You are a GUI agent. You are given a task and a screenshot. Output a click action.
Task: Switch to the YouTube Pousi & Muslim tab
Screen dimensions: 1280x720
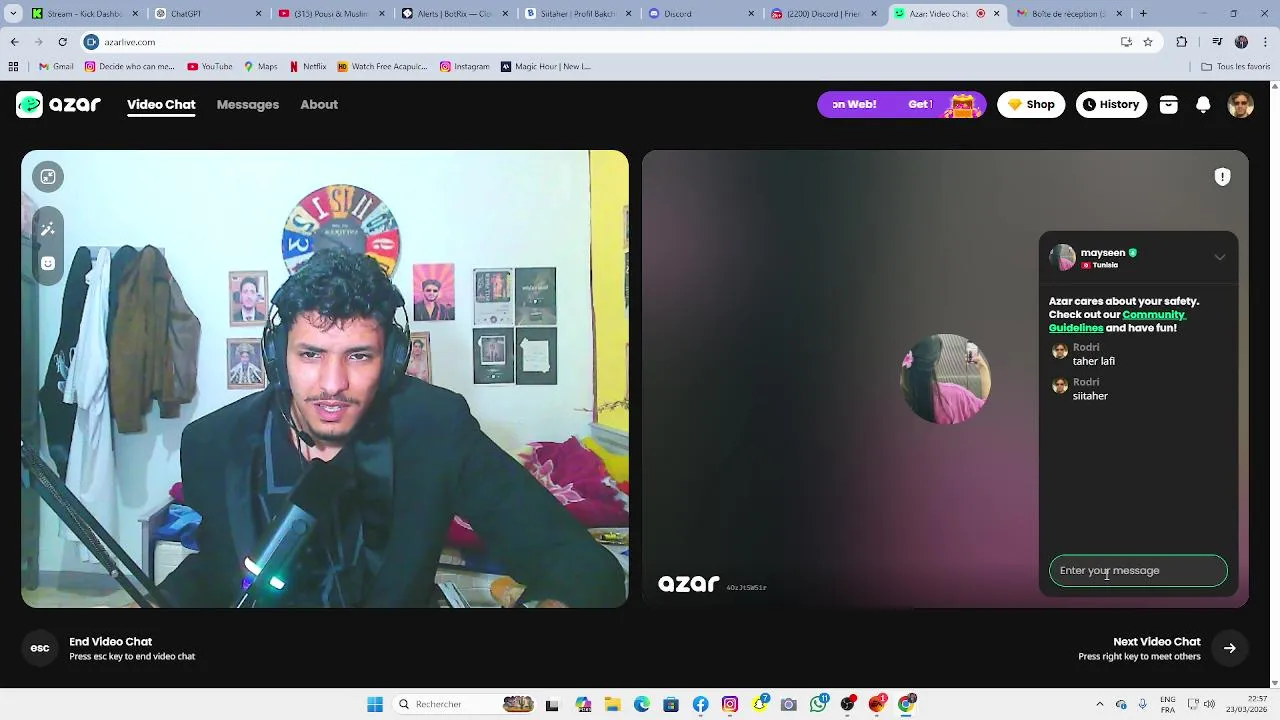click(x=331, y=14)
